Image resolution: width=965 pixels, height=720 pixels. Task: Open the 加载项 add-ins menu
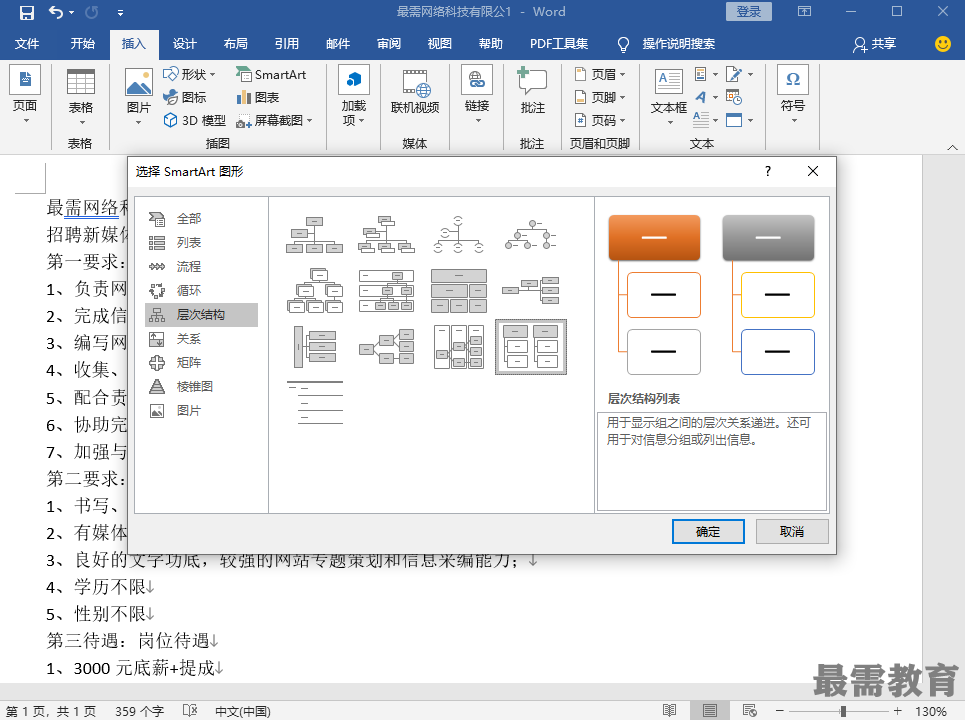click(x=353, y=95)
